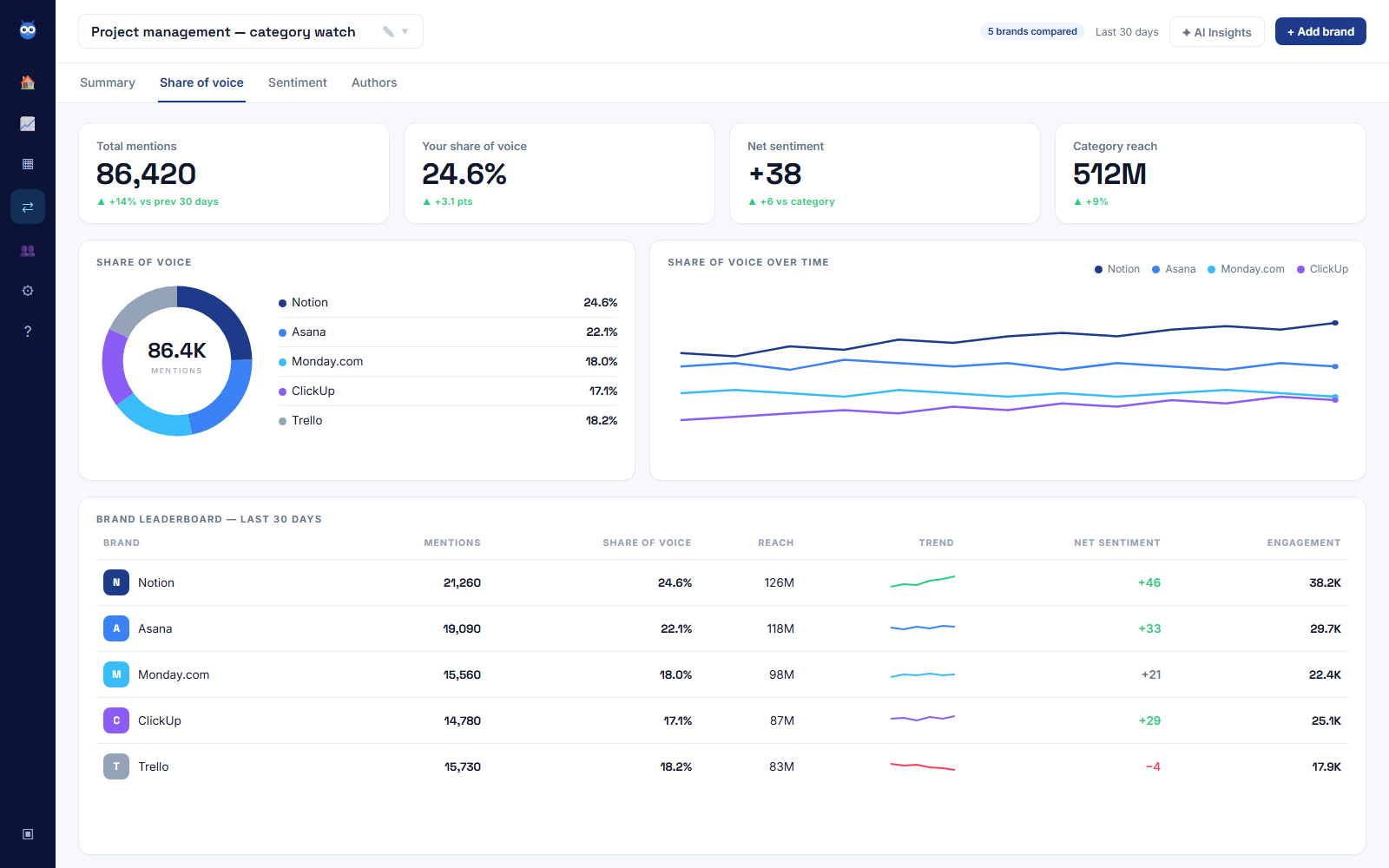This screenshot has height=868, width=1389.
Task: Expand the project selector dropdown arrow
Action: (x=405, y=31)
